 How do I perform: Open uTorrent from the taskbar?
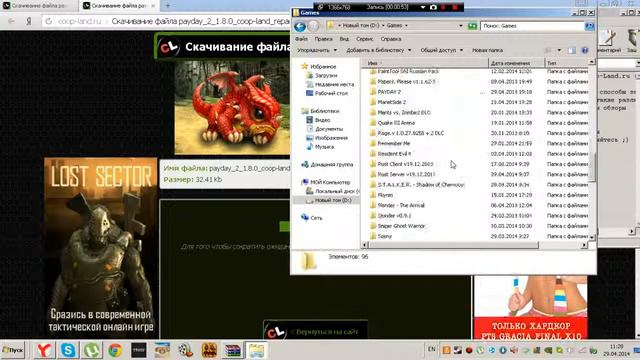92,350
